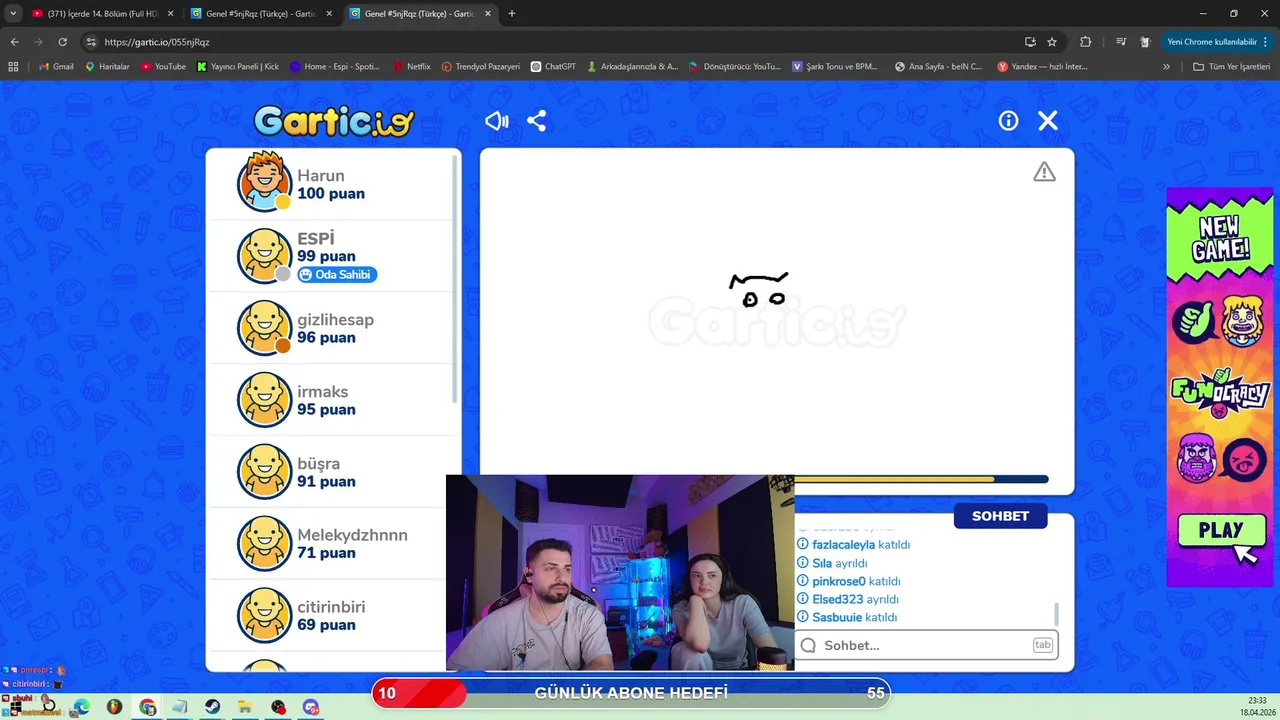Open the Netflix bookmark
Image resolution: width=1280 pixels, height=720 pixels.
click(412, 66)
